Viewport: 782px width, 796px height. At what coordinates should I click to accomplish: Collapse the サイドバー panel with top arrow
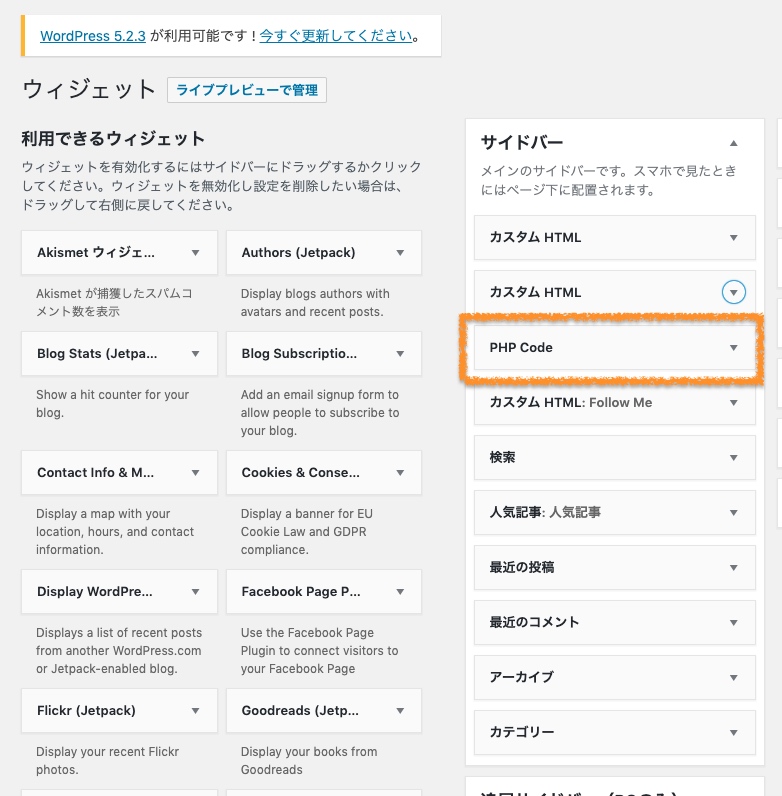(x=733, y=143)
